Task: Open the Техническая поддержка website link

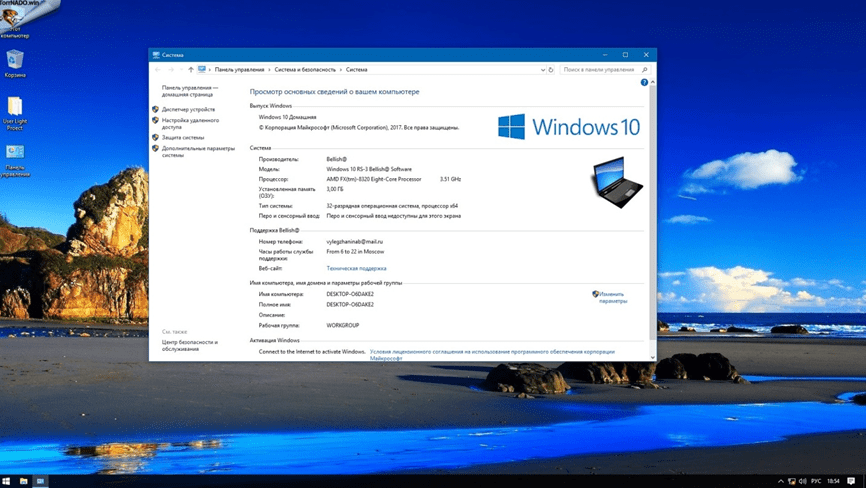Action: (x=356, y=268)
